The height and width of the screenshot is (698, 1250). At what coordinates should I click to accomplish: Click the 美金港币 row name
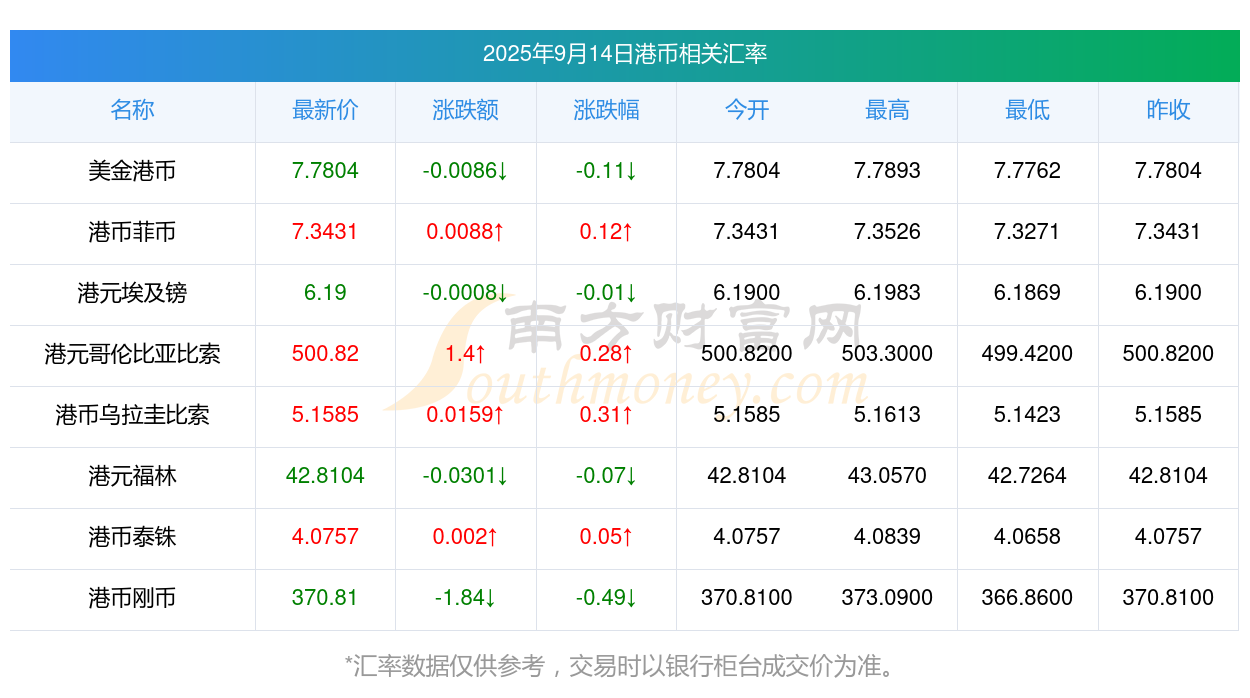[x=132, y=171]
